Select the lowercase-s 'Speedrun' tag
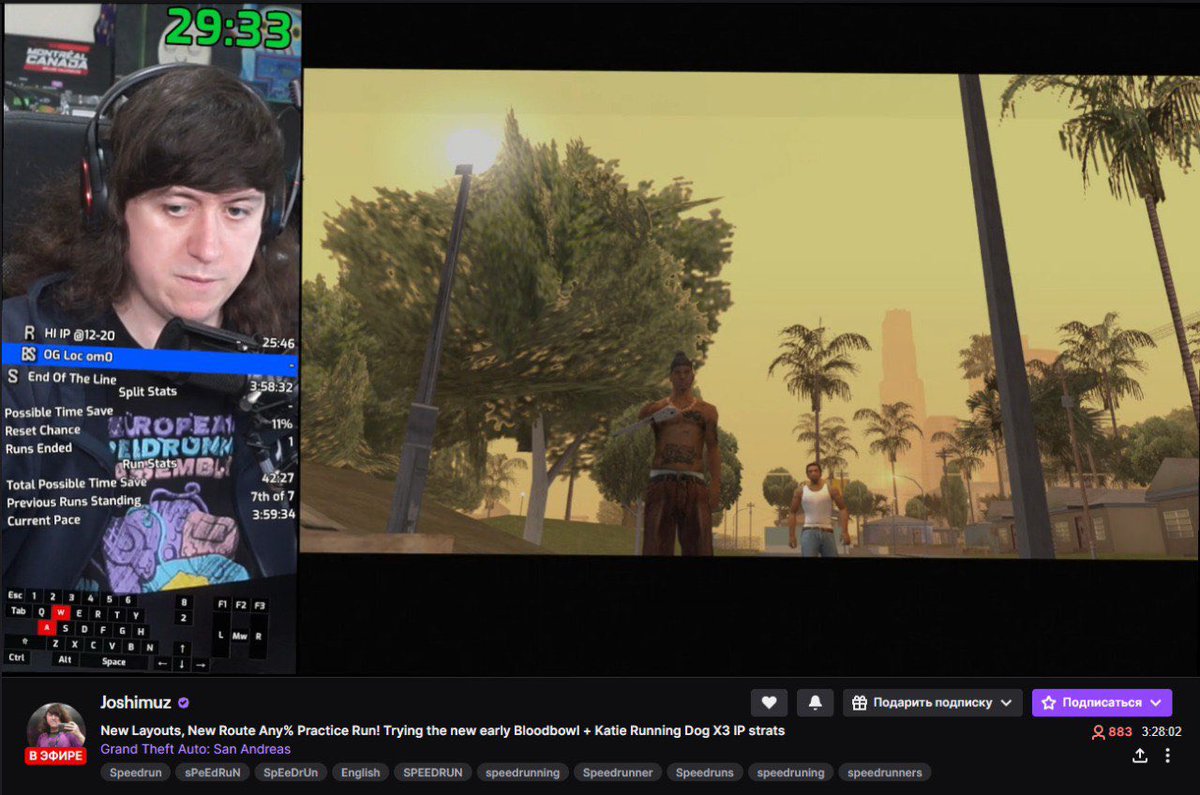This screenshot has width=1200, height=795. (134, 772)
